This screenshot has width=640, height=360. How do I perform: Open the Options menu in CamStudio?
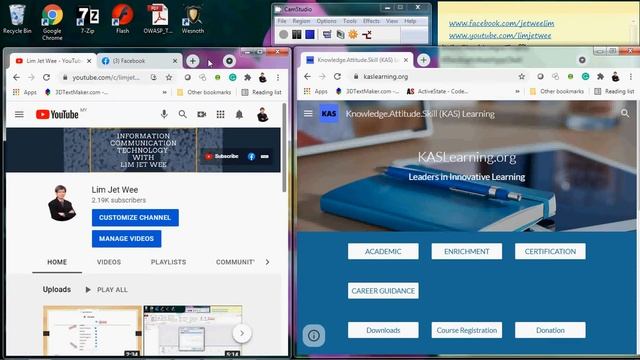[327, 21]
